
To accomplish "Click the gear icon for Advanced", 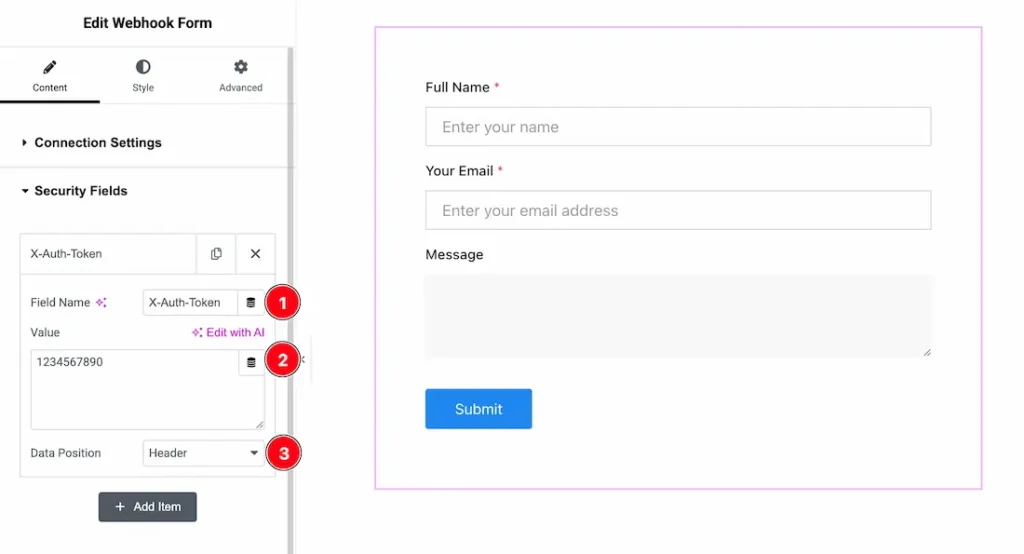I will 240,67.
